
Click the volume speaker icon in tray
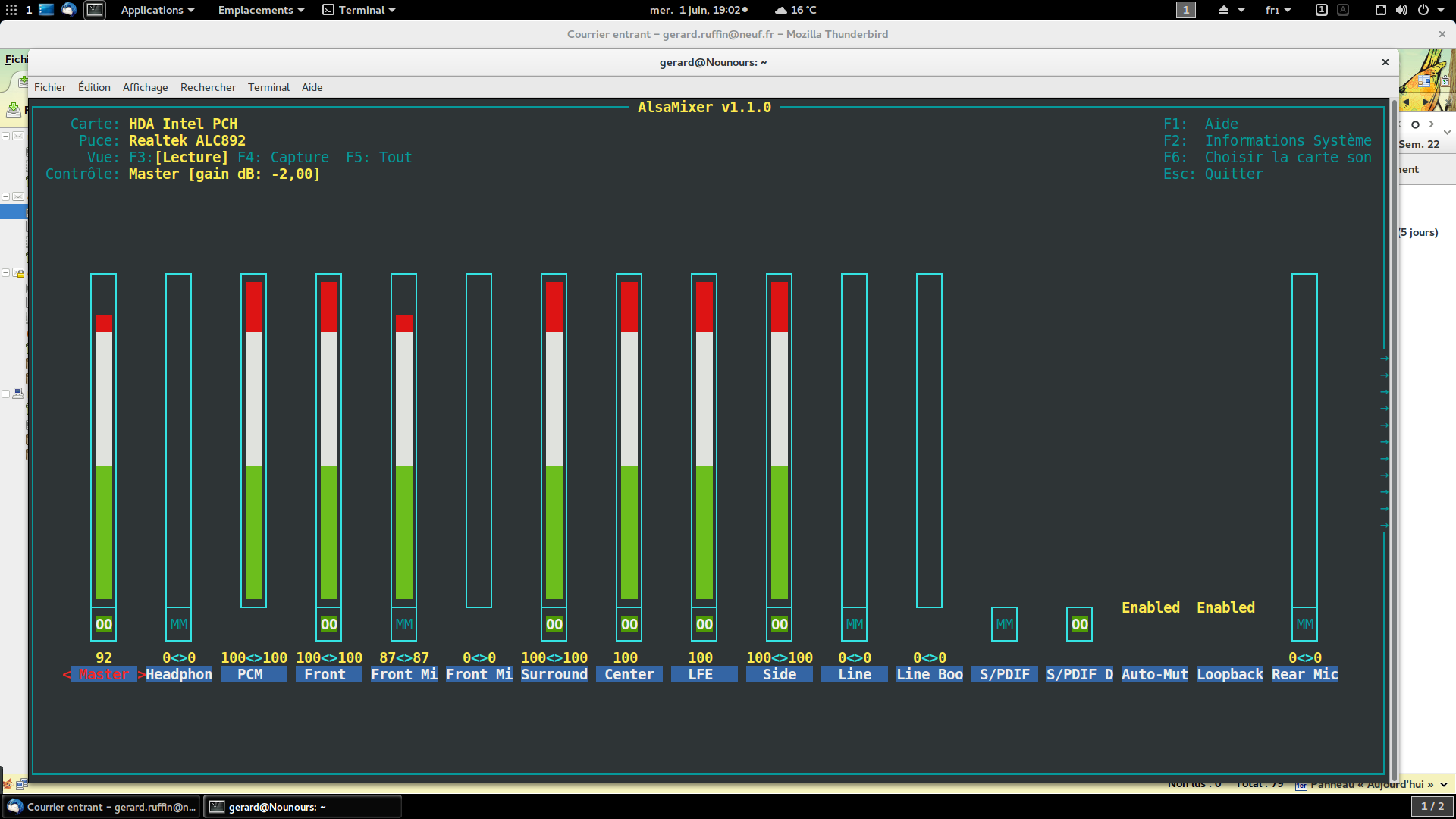[1401, 10]
